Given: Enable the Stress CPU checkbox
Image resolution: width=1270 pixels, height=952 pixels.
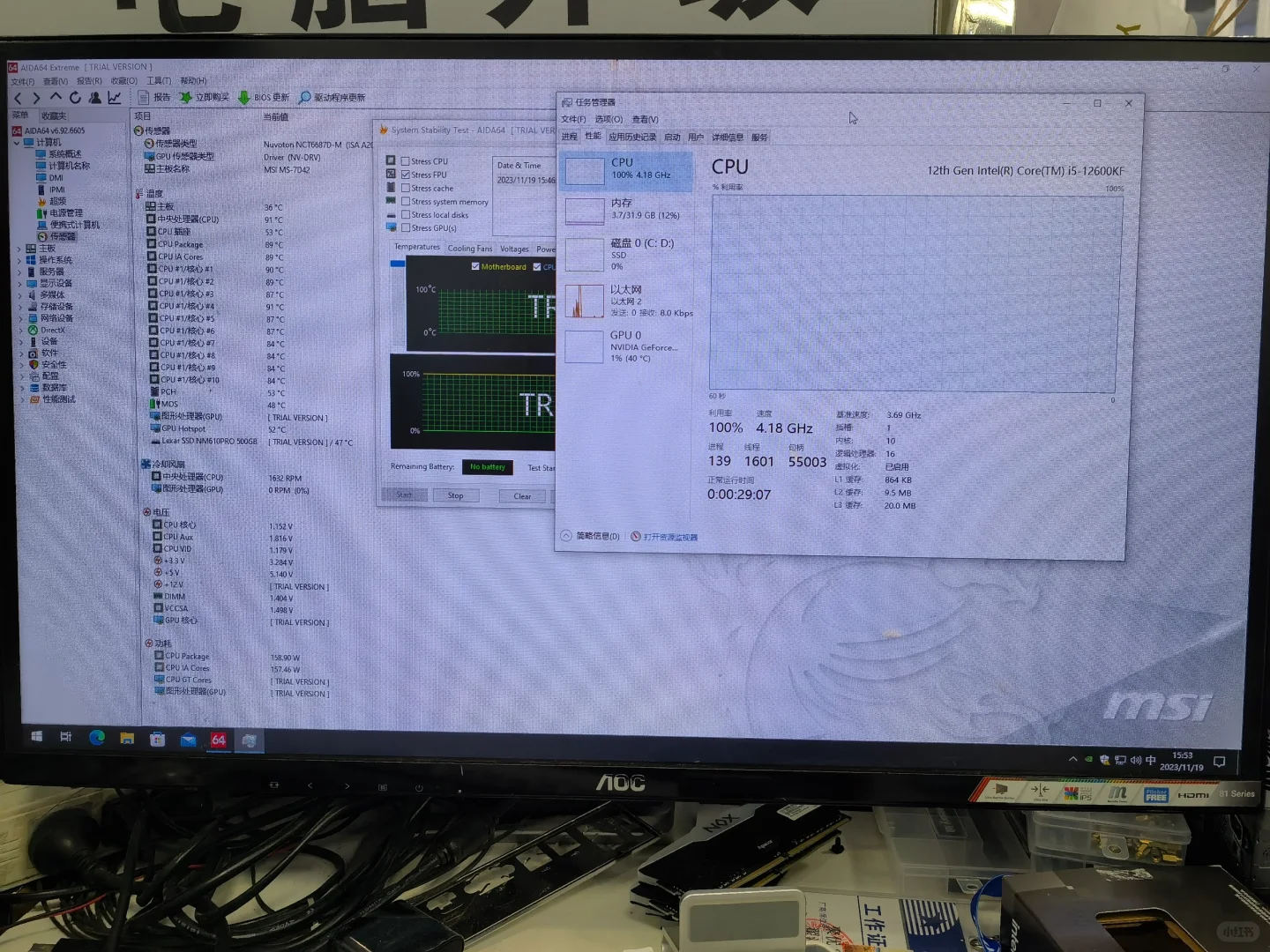Looking at the screenshot, I should pyautogui.click(x=406, y=161).
